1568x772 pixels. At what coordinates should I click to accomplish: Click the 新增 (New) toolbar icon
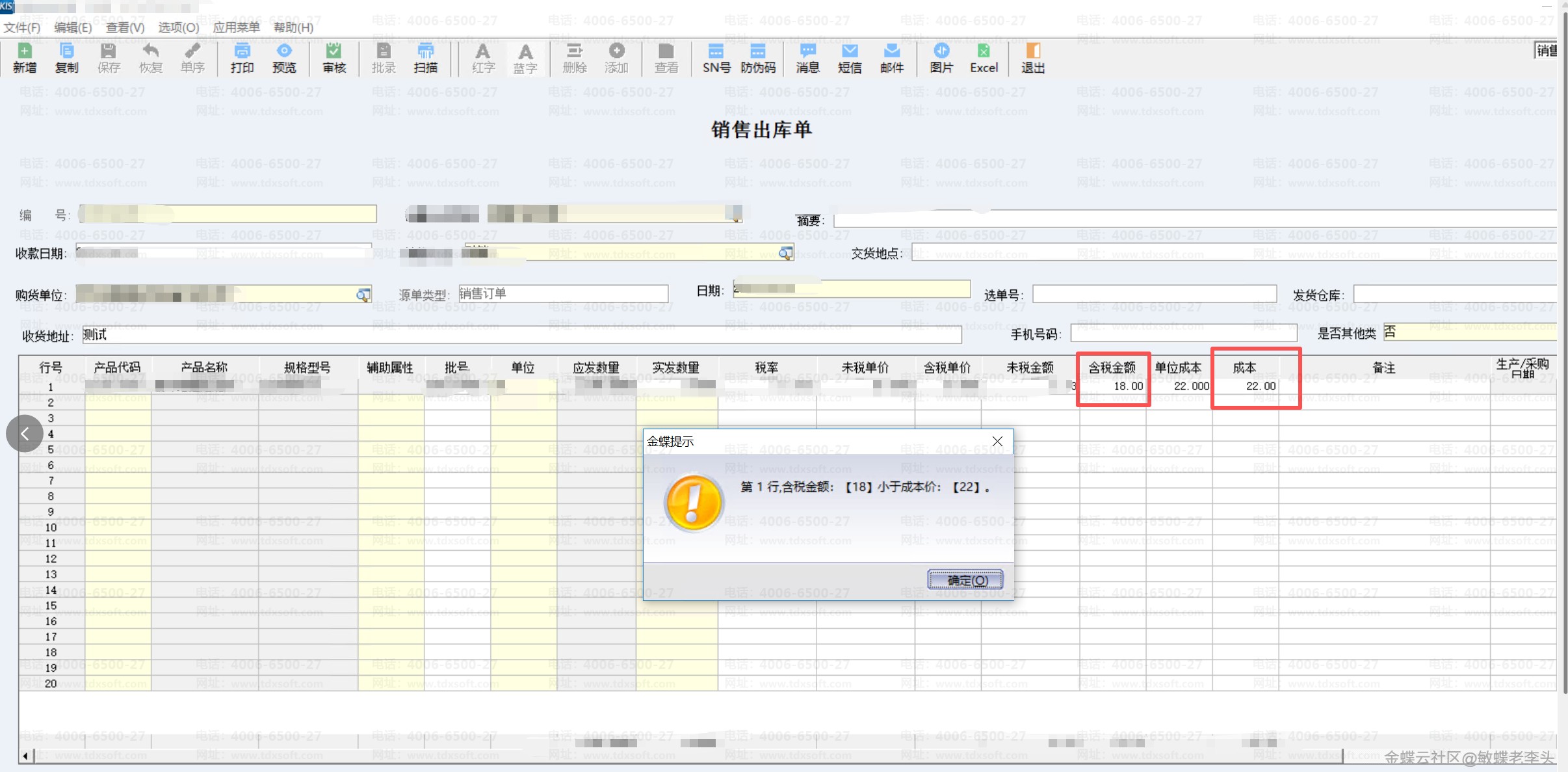25,58
